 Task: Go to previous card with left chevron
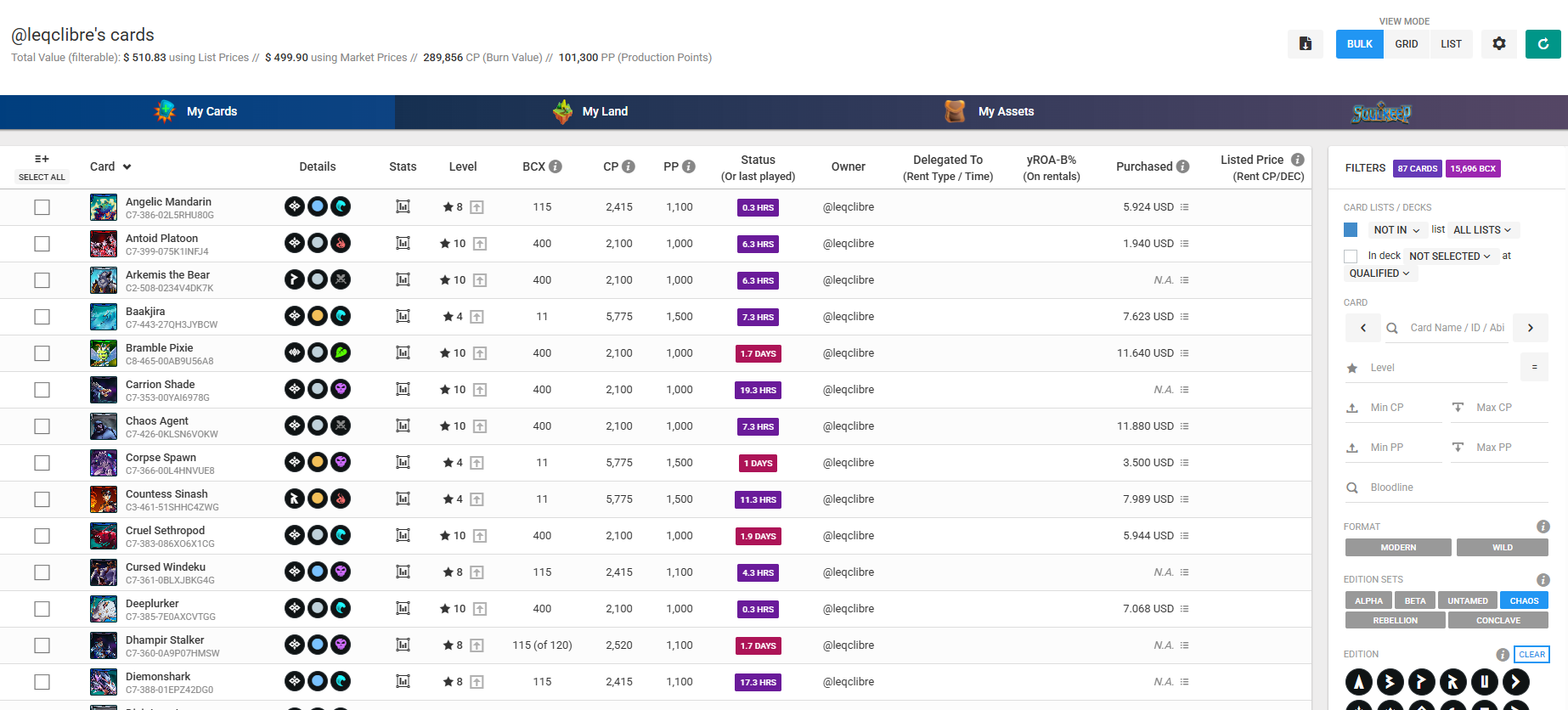[1363, 328]
